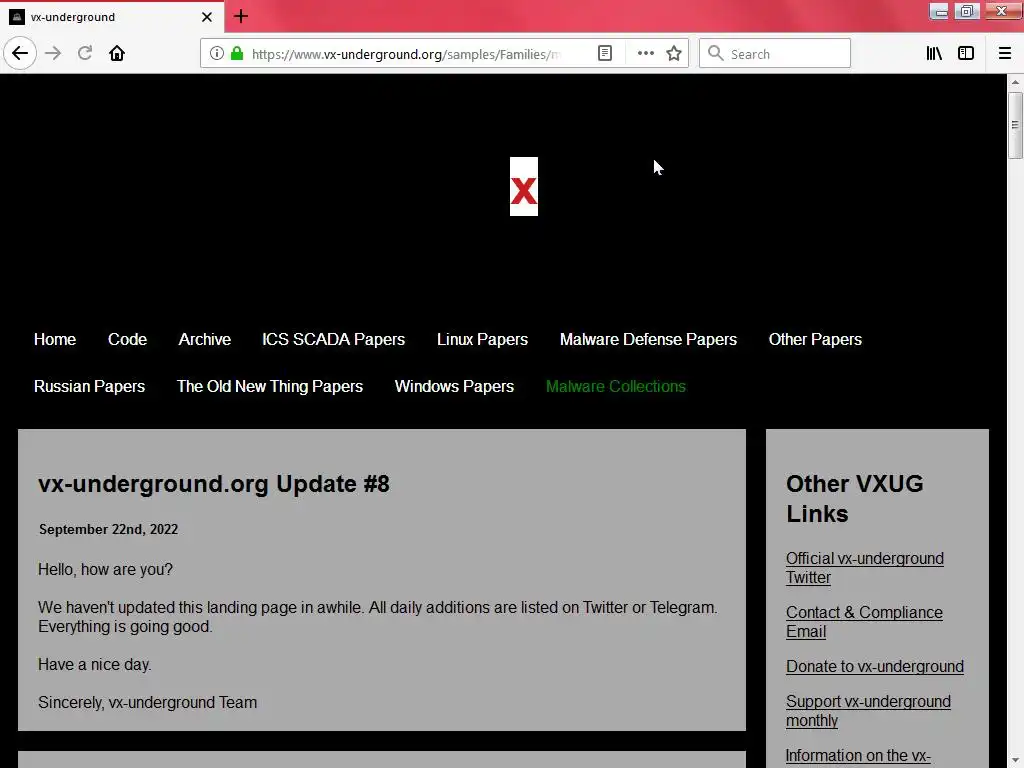Click the September 22nd, 2022 date

tap(108, 530)
